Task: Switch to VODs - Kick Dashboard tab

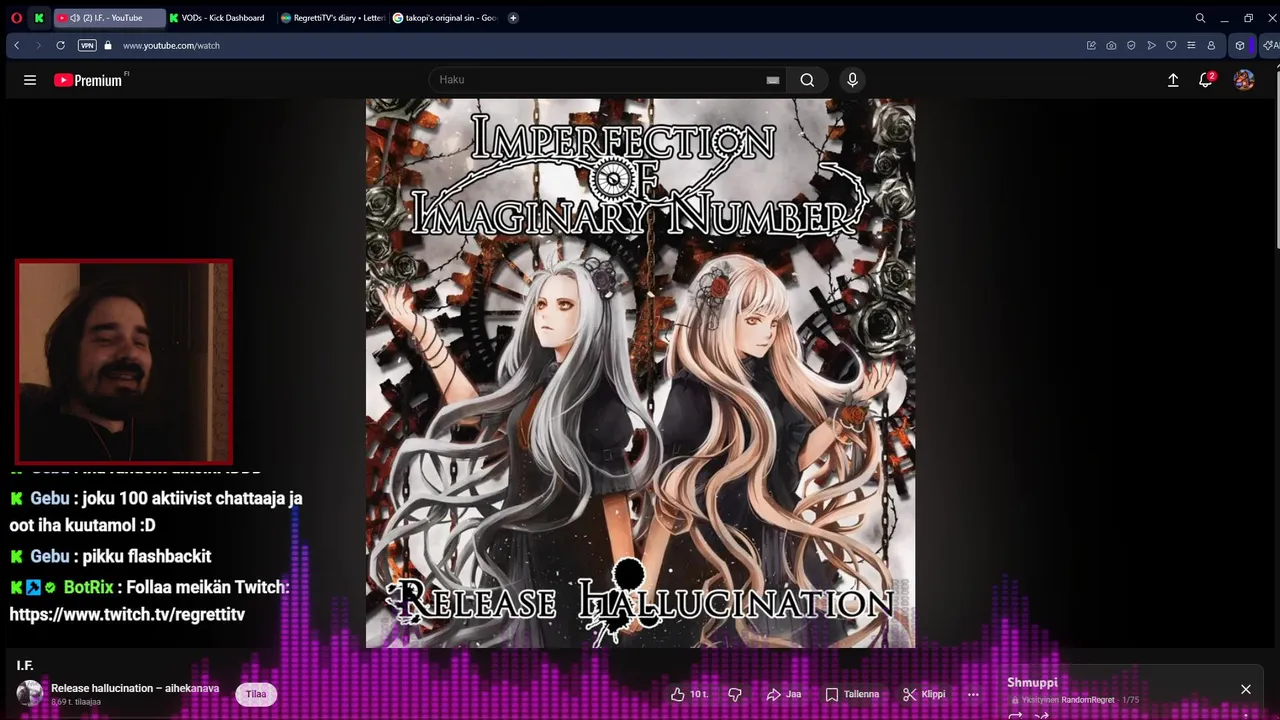Action: 222,18
